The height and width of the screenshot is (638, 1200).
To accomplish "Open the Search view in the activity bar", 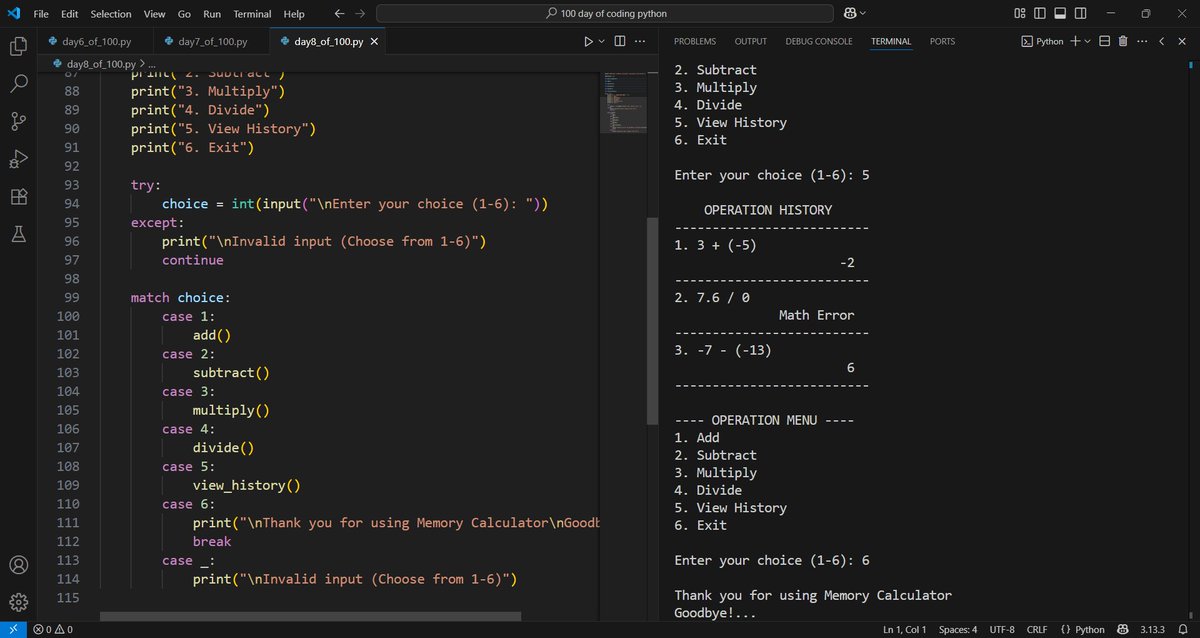I will click(18, 84).
